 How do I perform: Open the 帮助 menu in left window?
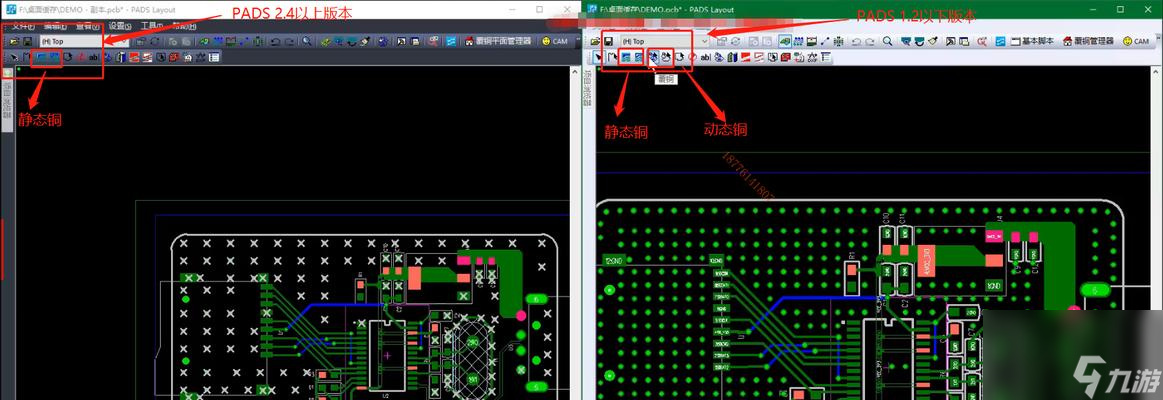click(x=185, y=27)
